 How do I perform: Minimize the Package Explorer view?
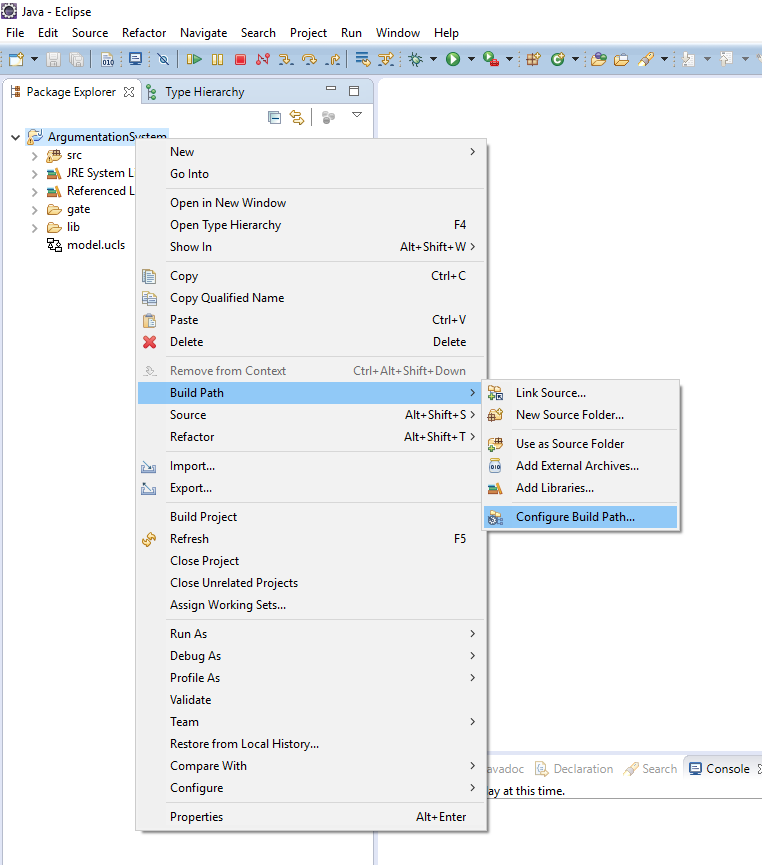click(331, 88)
